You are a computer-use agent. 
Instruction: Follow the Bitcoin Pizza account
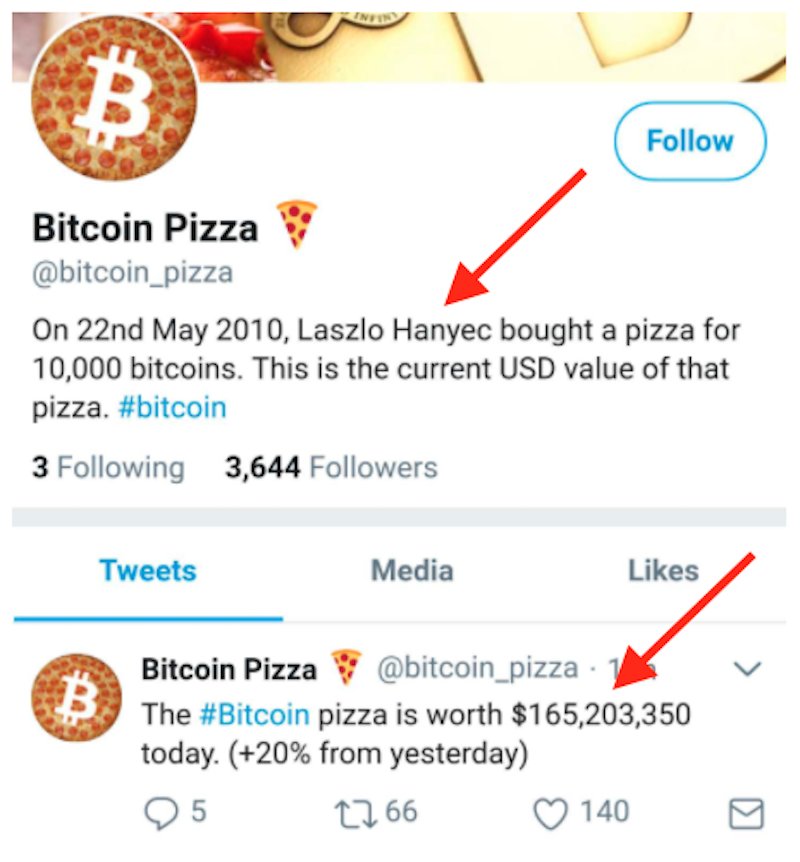tap(689, 141)
